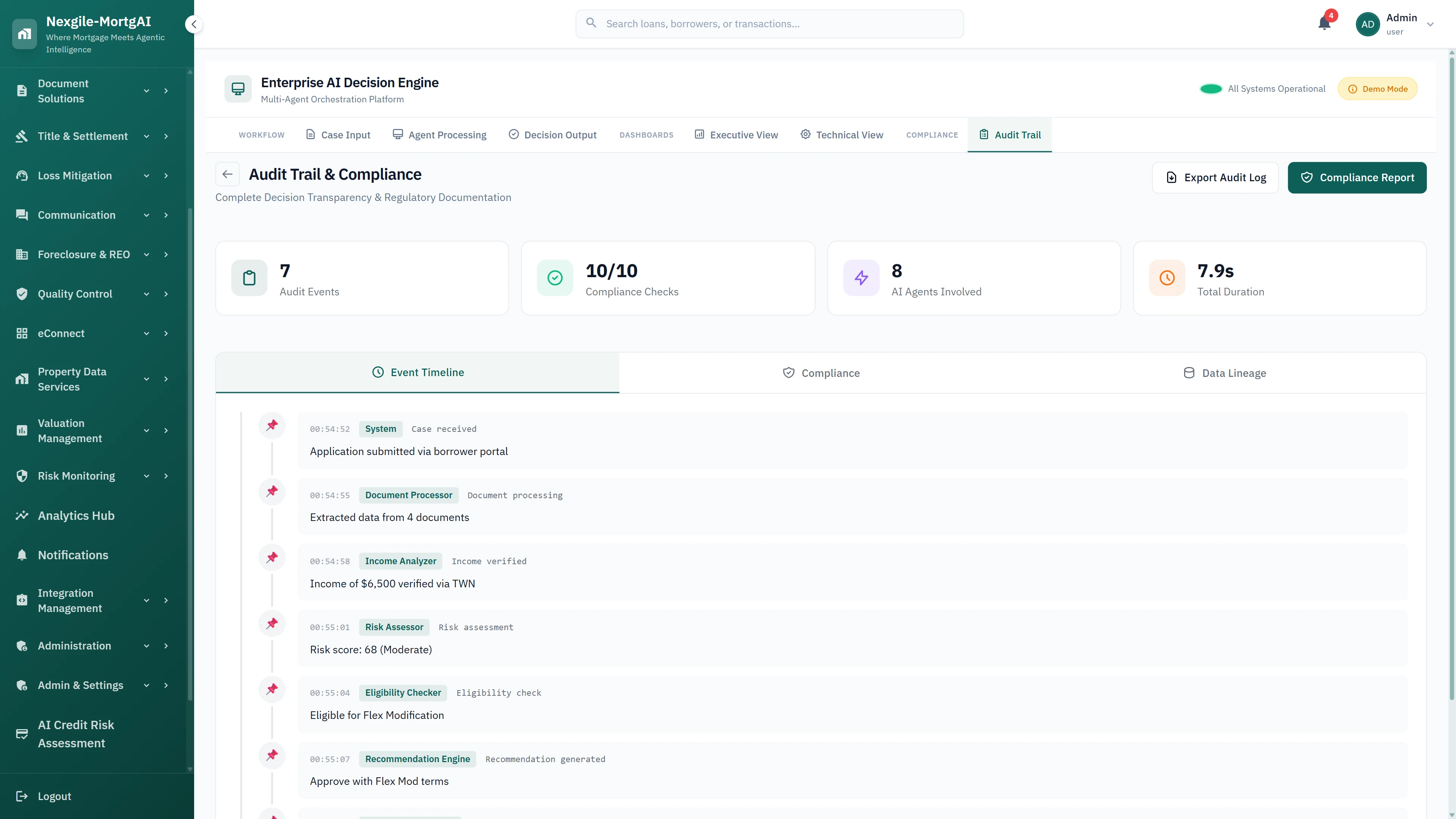The width and height of the screenshot is (1456, 819).
Task: Collapse the Administration section chevron
Action: point(146,645)
